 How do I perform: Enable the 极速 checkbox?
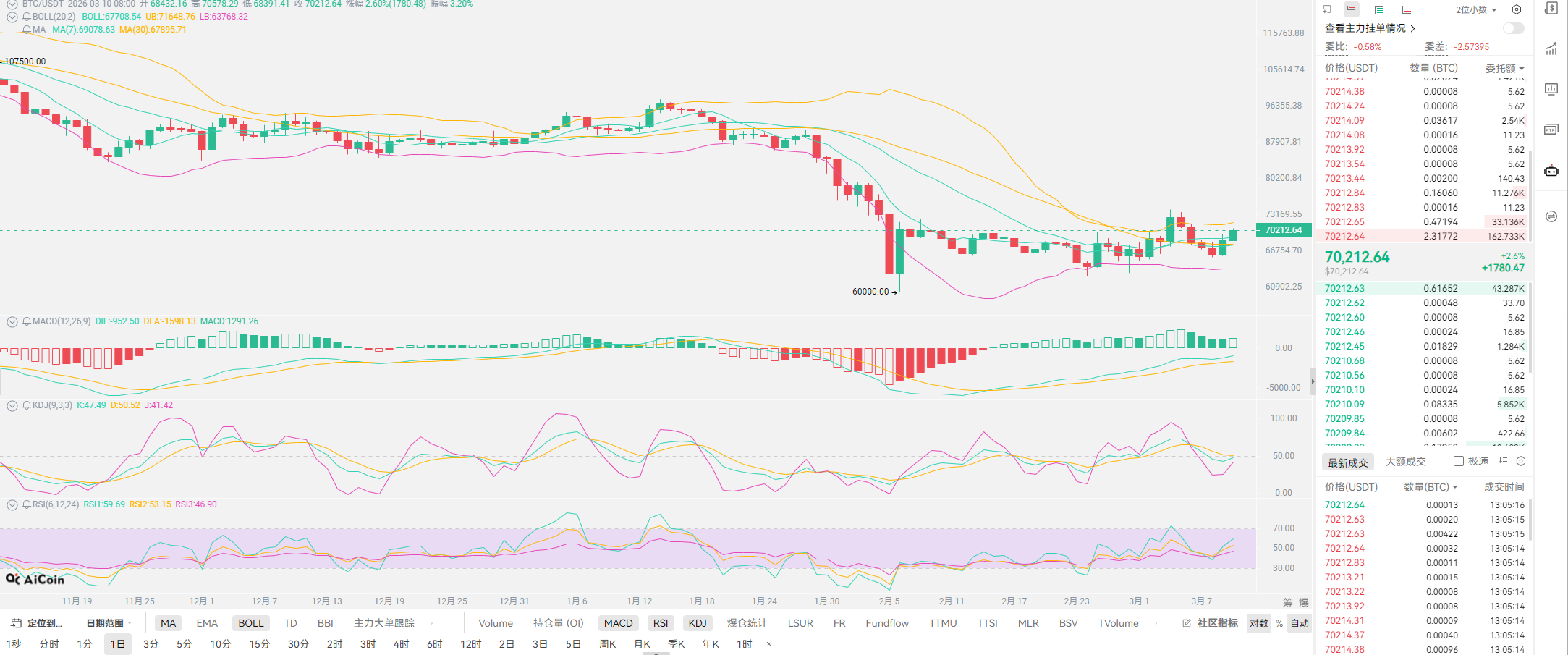coord(1459,461)
